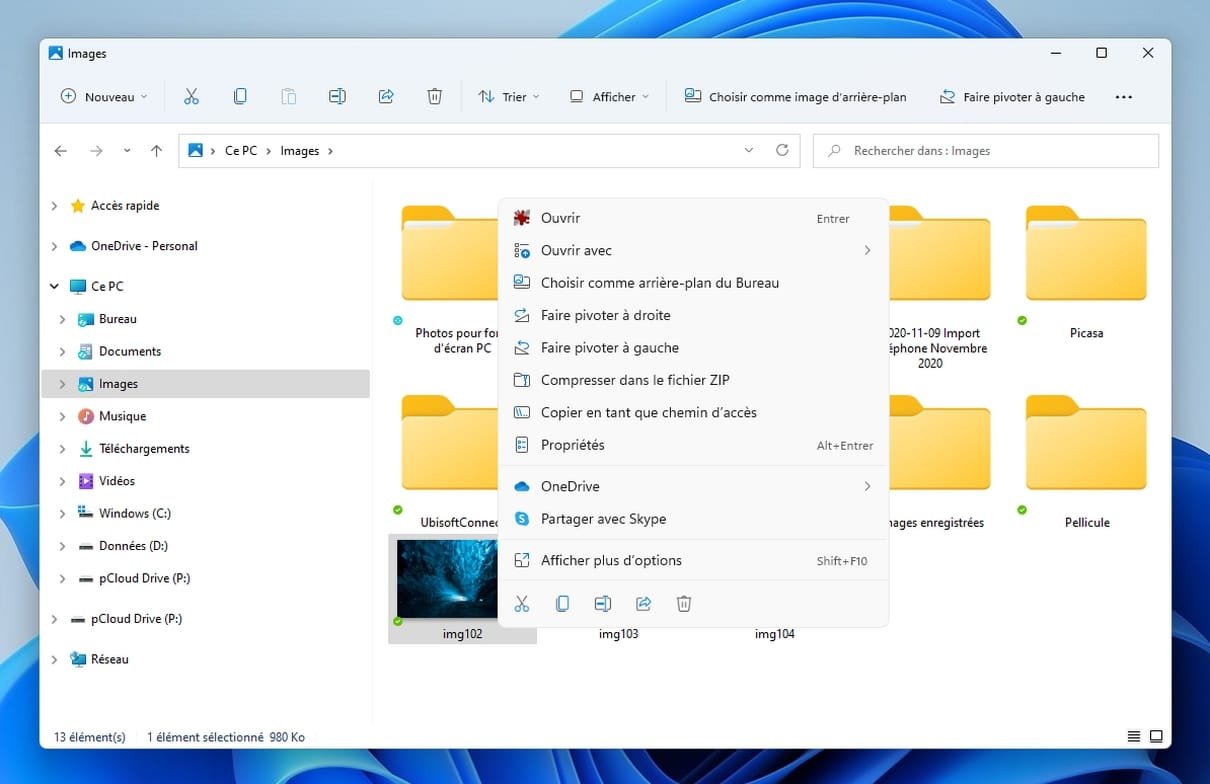The height and width of the screenshot is (784, 1210).
Task: Copy using the context menu bottom icon
Action: tap(562, 604)
